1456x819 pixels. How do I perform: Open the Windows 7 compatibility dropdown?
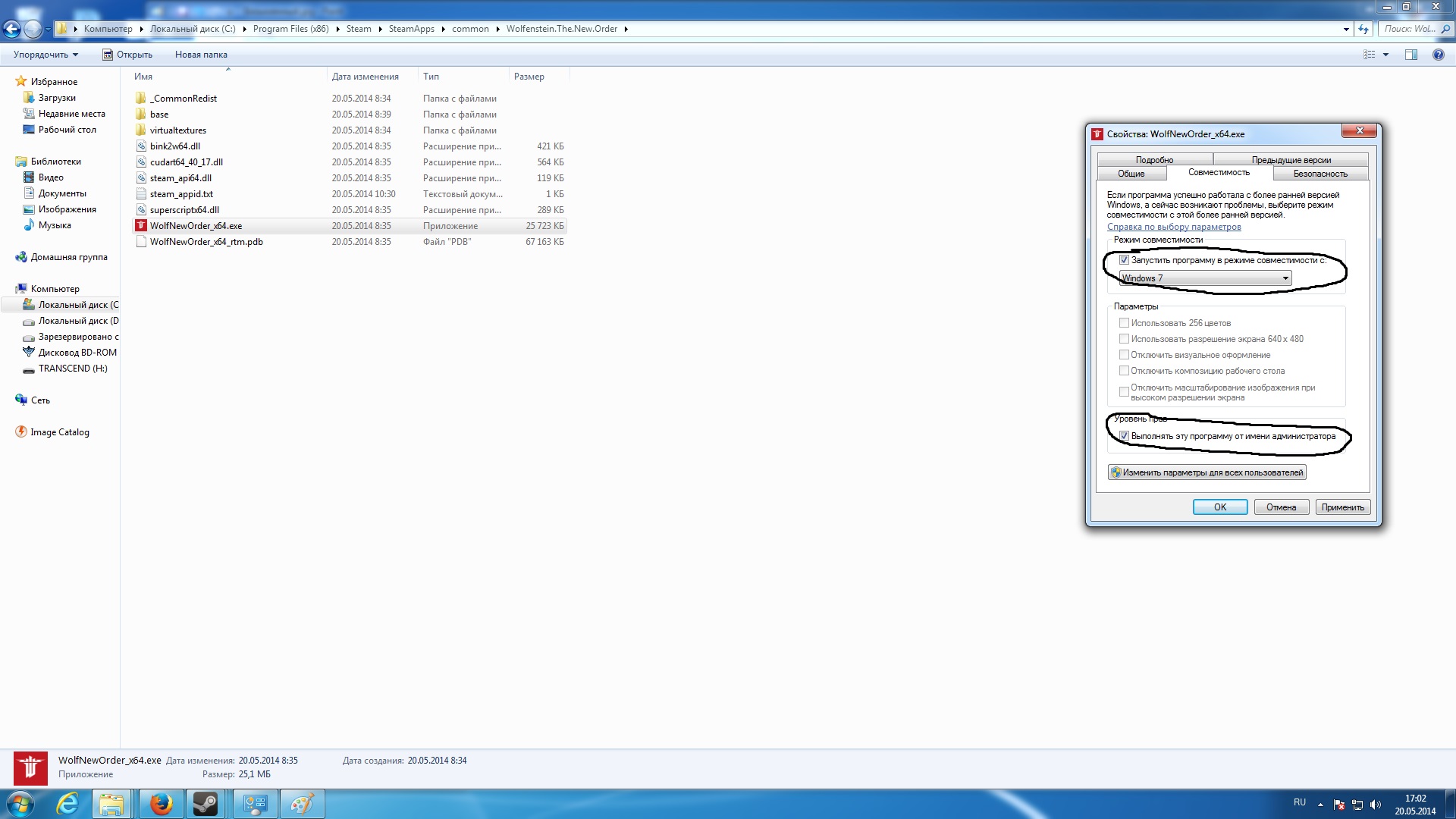click(1206, 278)
